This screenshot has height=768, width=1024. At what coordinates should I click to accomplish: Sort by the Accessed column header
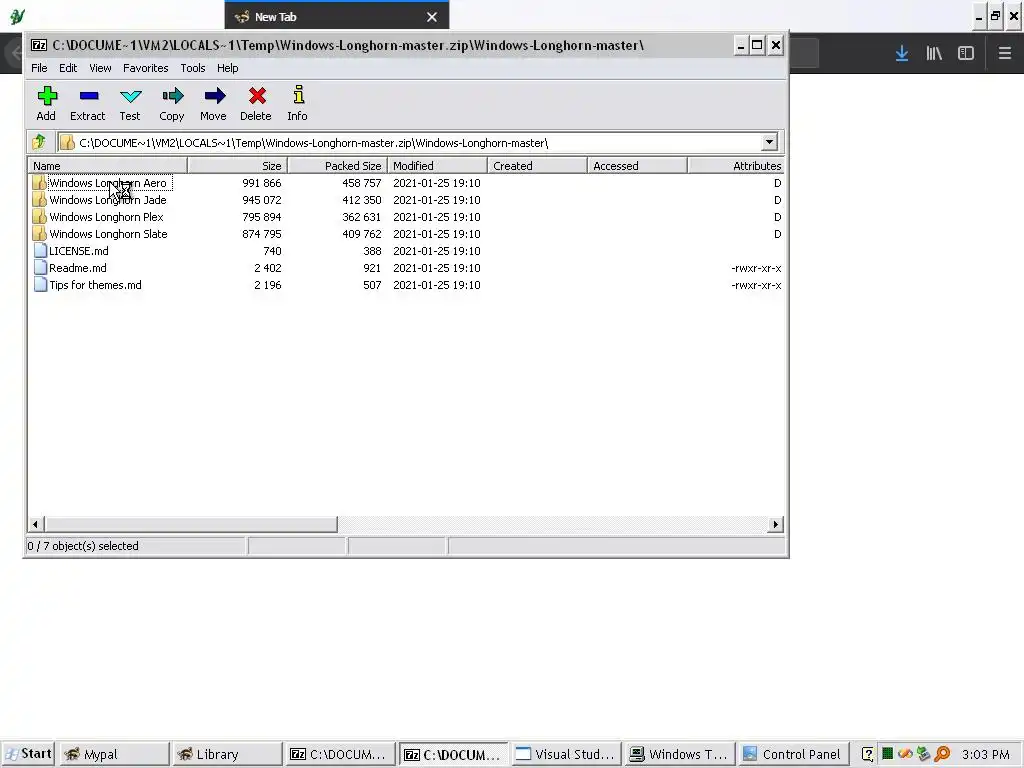[x=637, y=166]
